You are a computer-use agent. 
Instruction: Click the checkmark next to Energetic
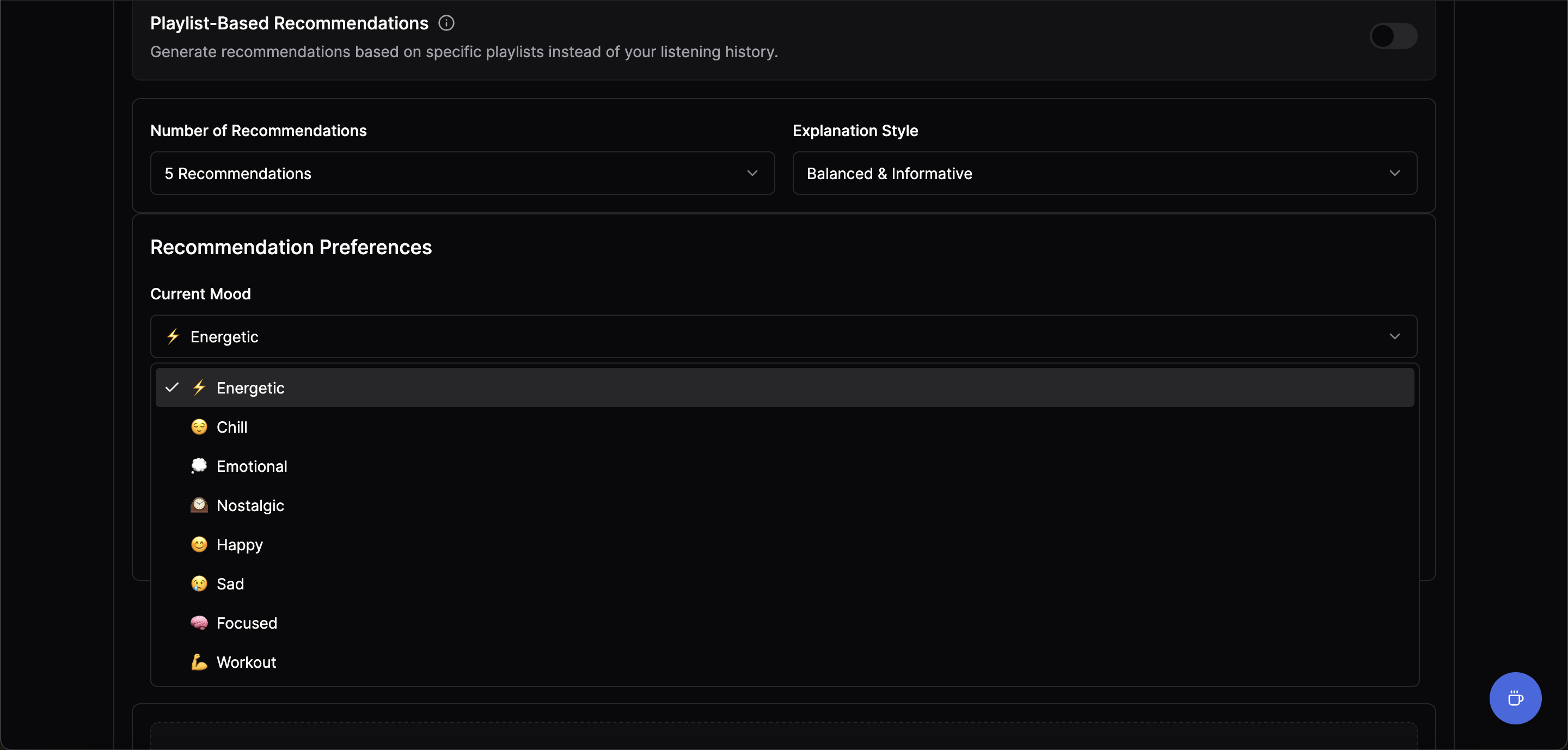point(172,388)
